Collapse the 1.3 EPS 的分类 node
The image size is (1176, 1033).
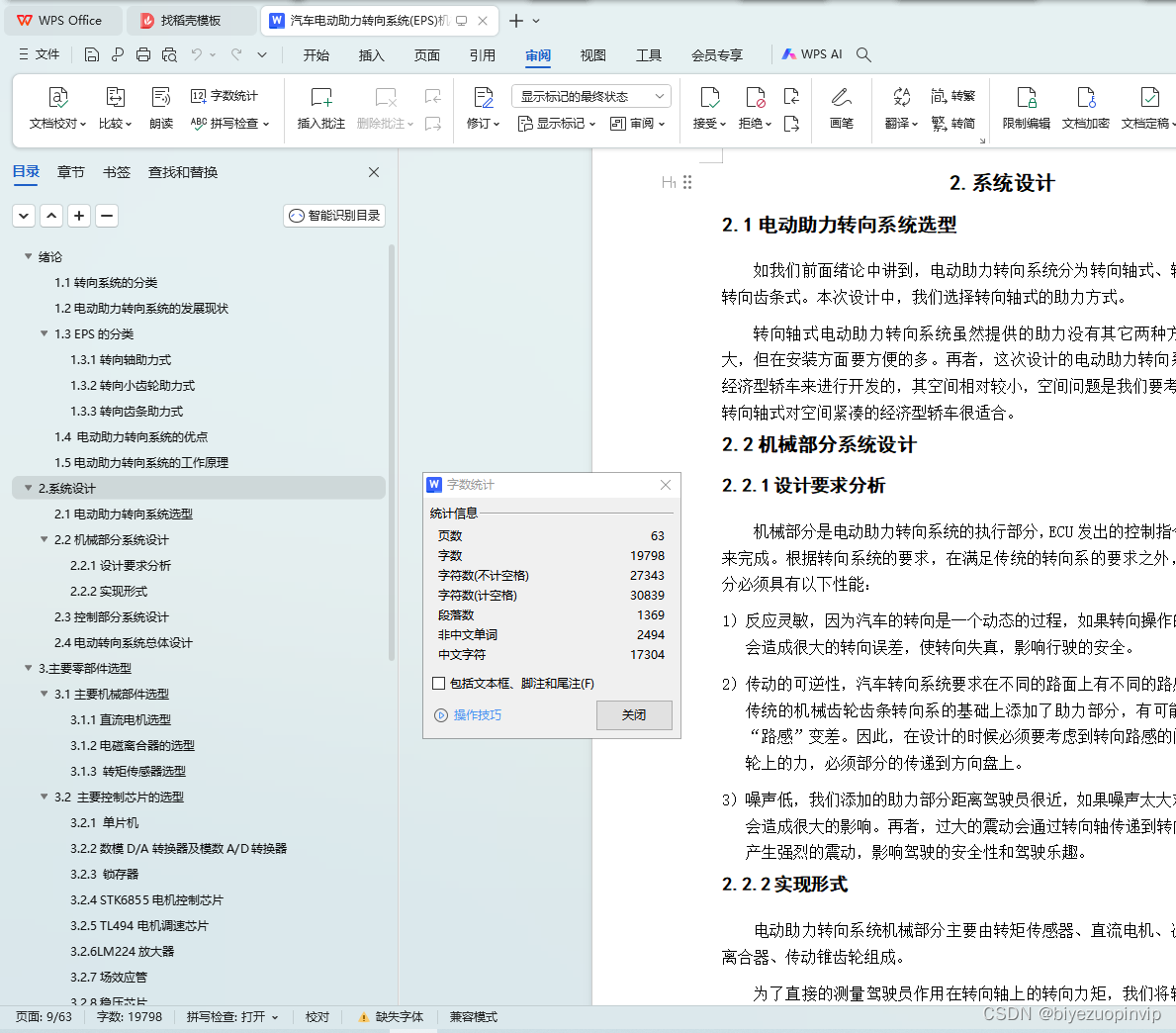point(45,333)
